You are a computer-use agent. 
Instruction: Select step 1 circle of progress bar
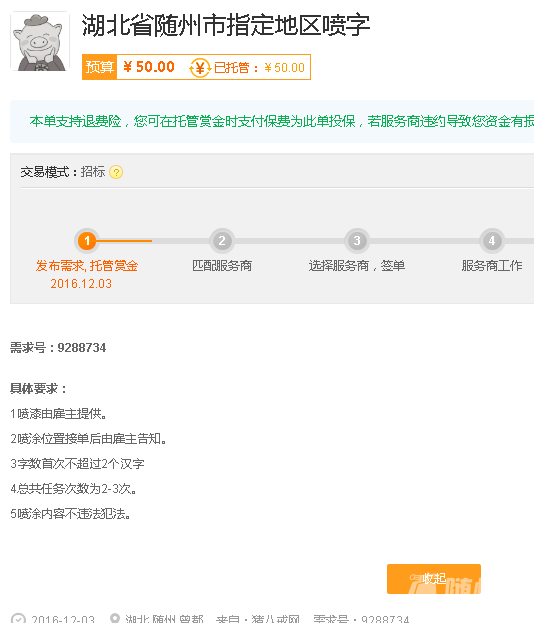pos(87,240)
